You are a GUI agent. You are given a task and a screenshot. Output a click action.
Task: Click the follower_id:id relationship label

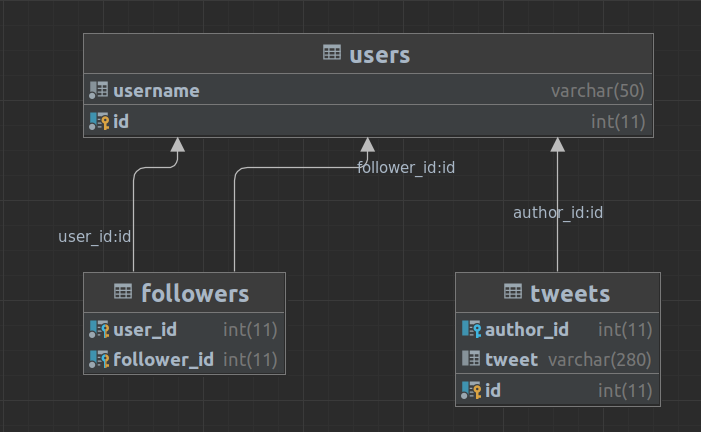coord(406,168)
